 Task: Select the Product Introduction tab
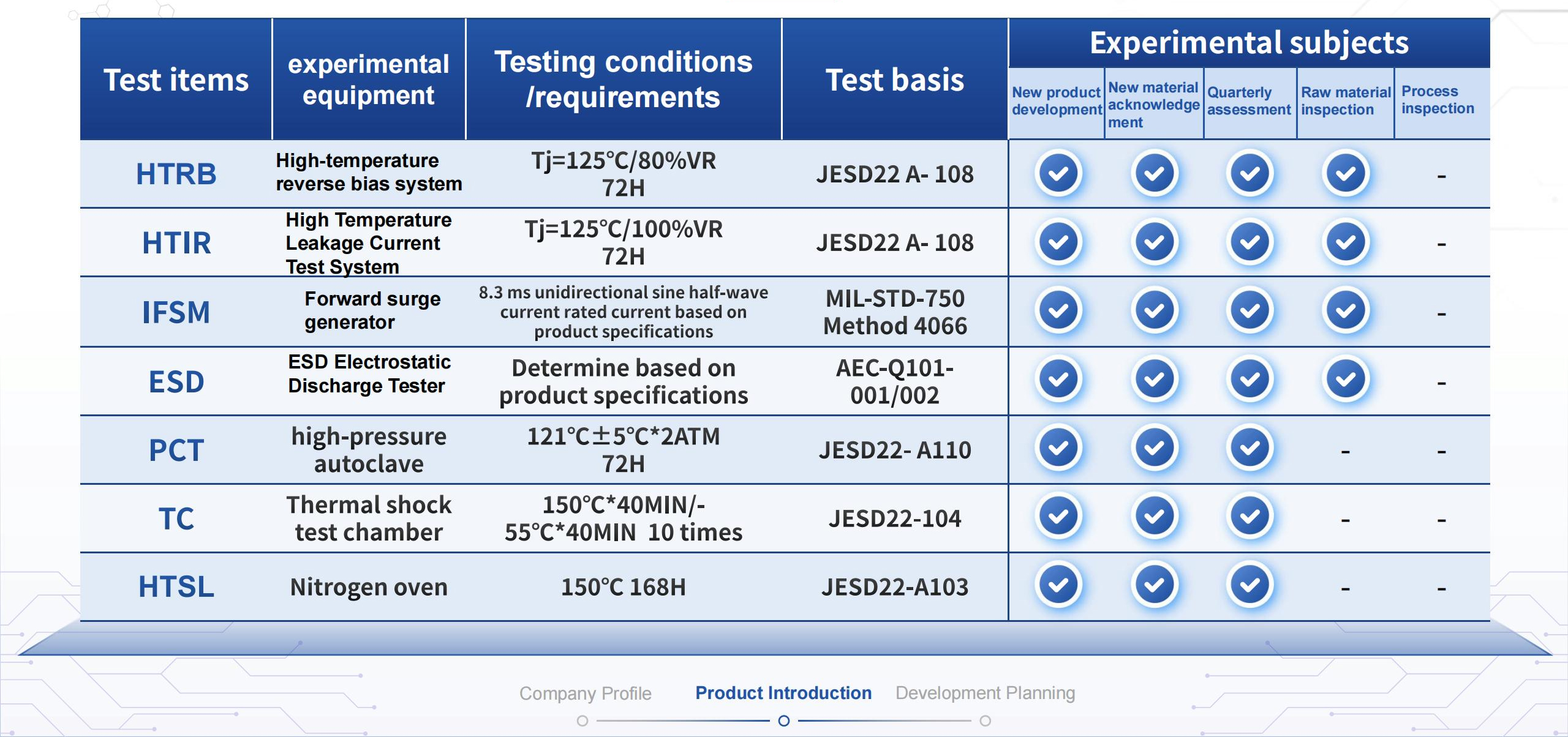click(783, 693)
